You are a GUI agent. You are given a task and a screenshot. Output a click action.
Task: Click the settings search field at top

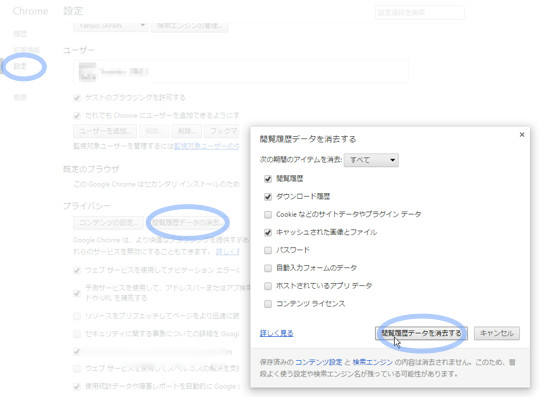(x=419, y=13)
